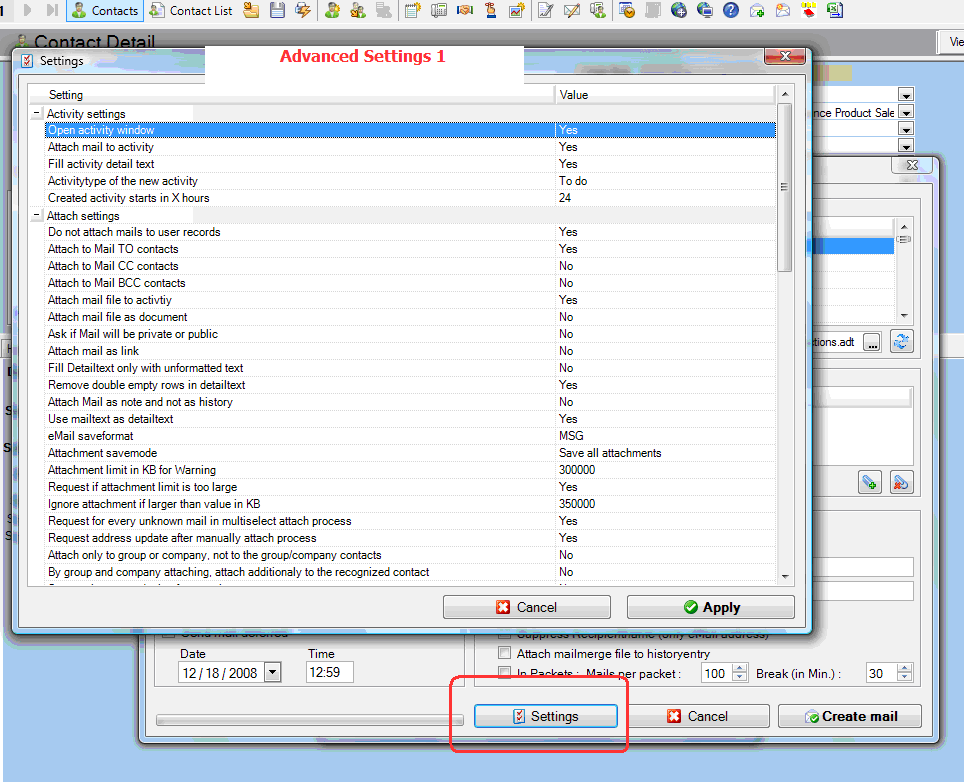
Task: Click the blue help question mark icon
Action: [730, 11]
